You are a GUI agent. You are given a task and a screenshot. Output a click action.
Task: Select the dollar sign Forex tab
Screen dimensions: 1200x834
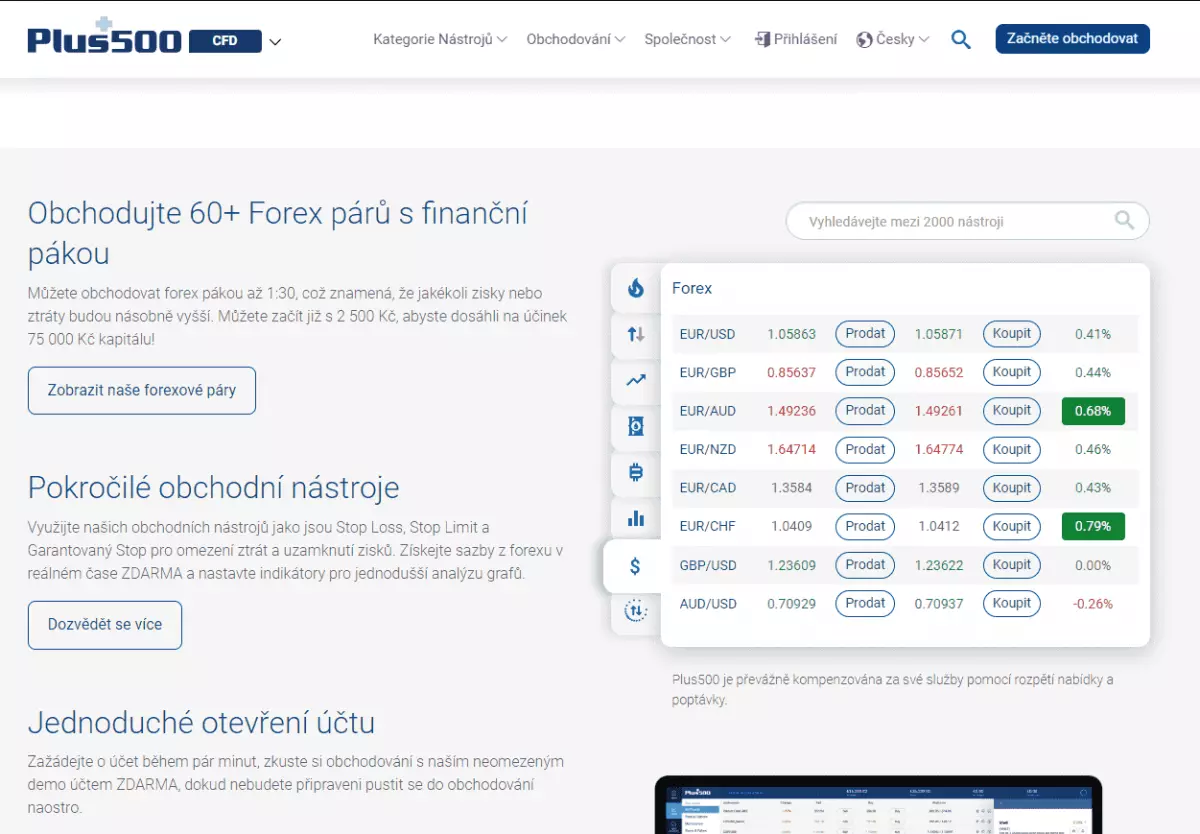coord(634,566)
